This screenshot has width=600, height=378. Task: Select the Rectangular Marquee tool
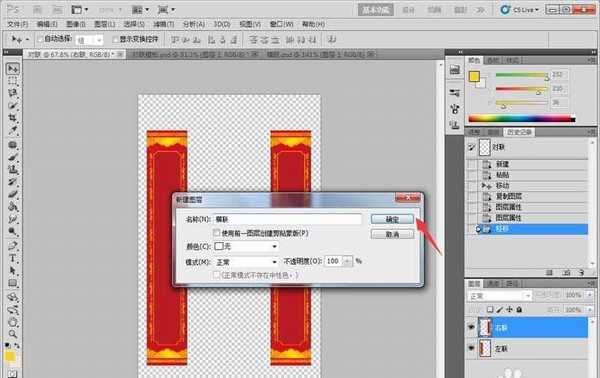(13, 81)
